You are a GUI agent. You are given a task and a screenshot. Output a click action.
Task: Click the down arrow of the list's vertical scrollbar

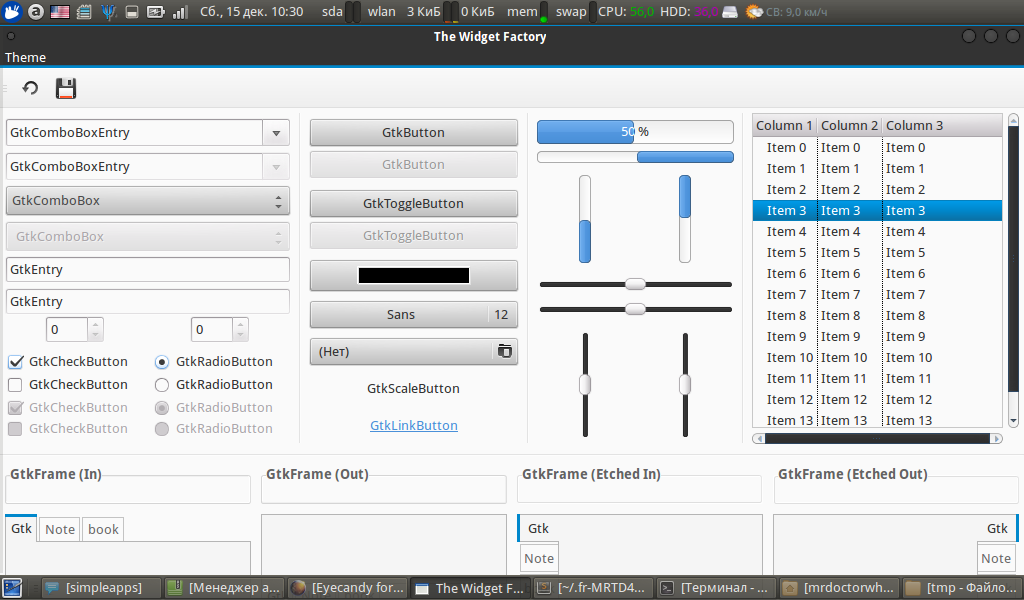pyautogui.click(x=1013, y=422)
